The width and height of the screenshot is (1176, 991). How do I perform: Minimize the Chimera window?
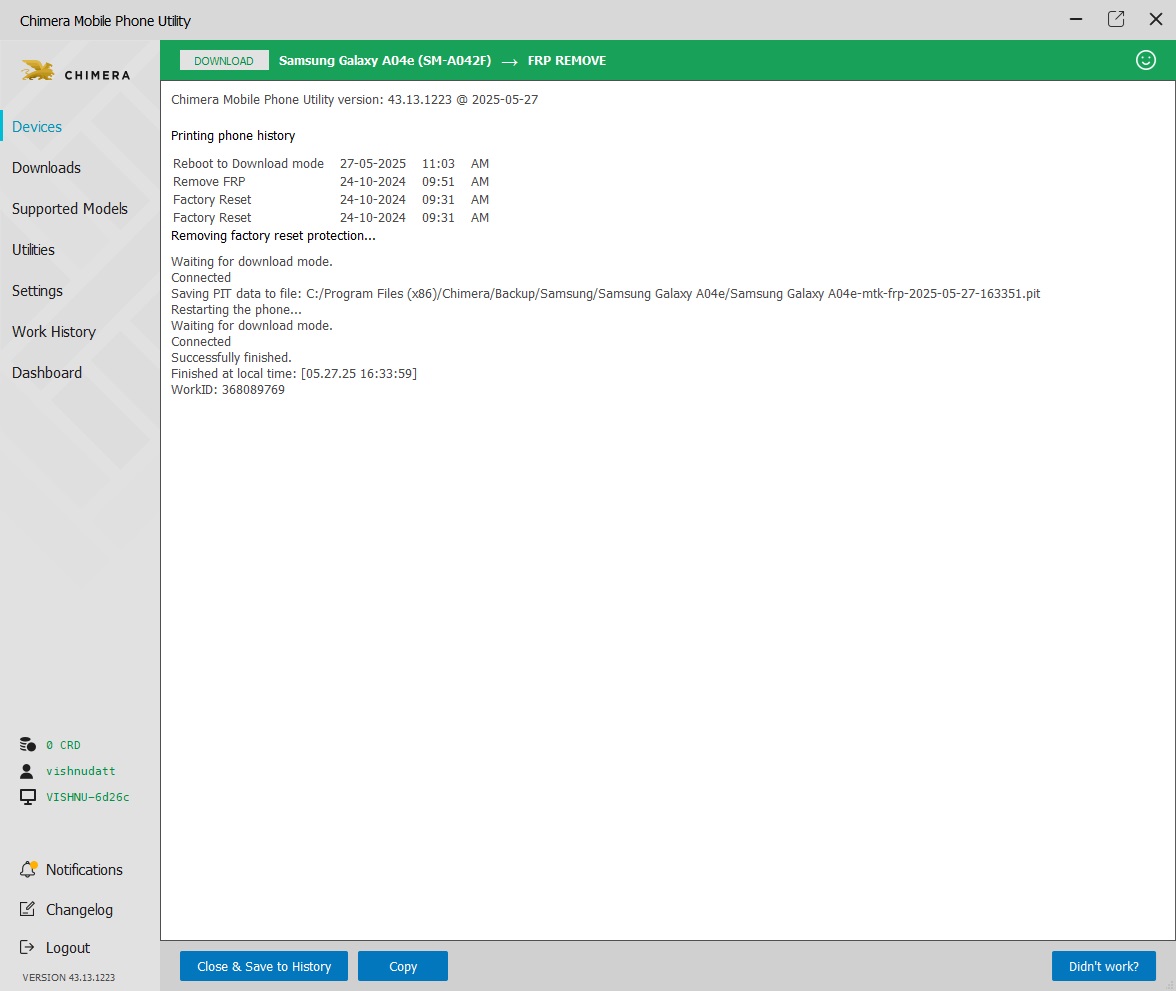pos(1076,20)
